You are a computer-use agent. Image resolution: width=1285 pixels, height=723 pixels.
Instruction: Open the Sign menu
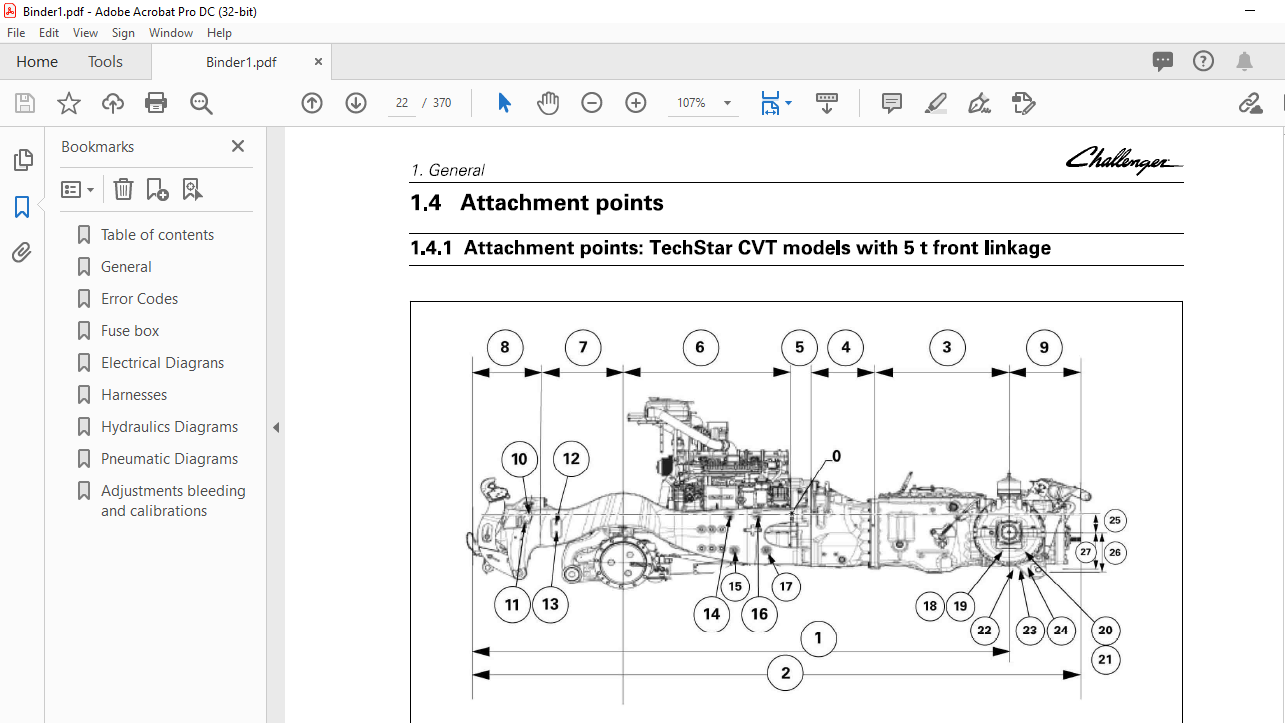(x=123, y=33)
